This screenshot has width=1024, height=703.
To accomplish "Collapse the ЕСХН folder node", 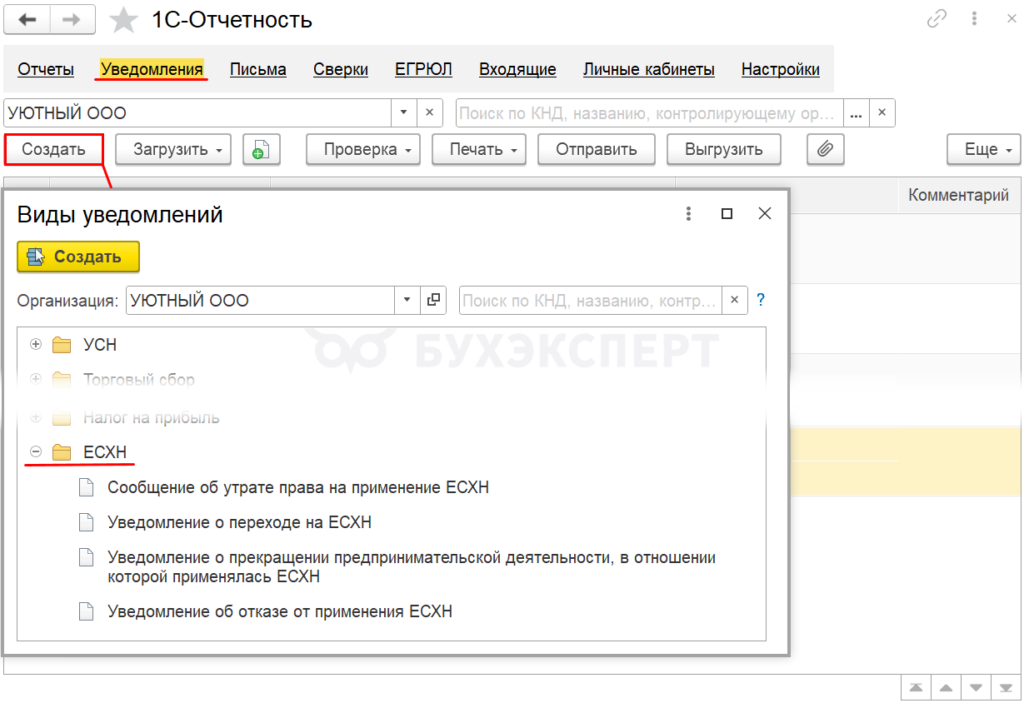I will click(36, 451).
